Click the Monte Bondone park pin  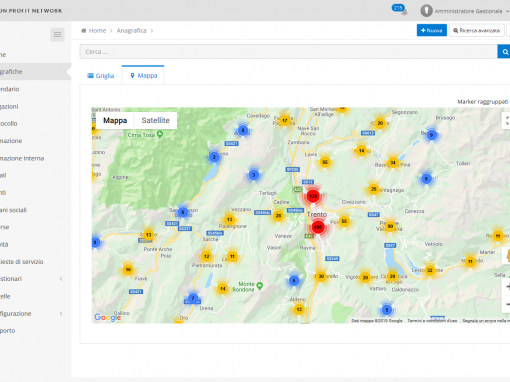point(260,285)
